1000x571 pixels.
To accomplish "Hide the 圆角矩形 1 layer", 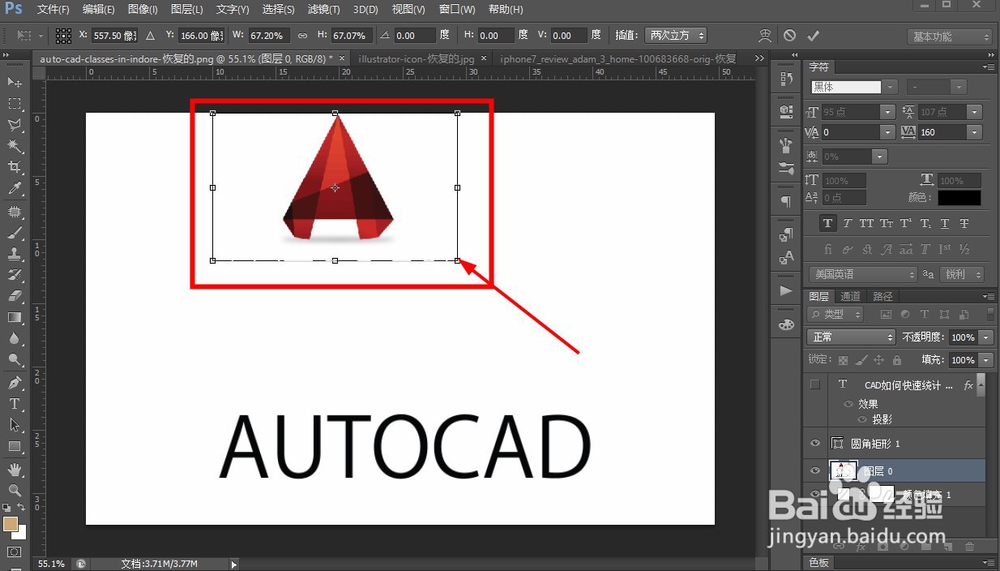I will click(x=815, y=443).
